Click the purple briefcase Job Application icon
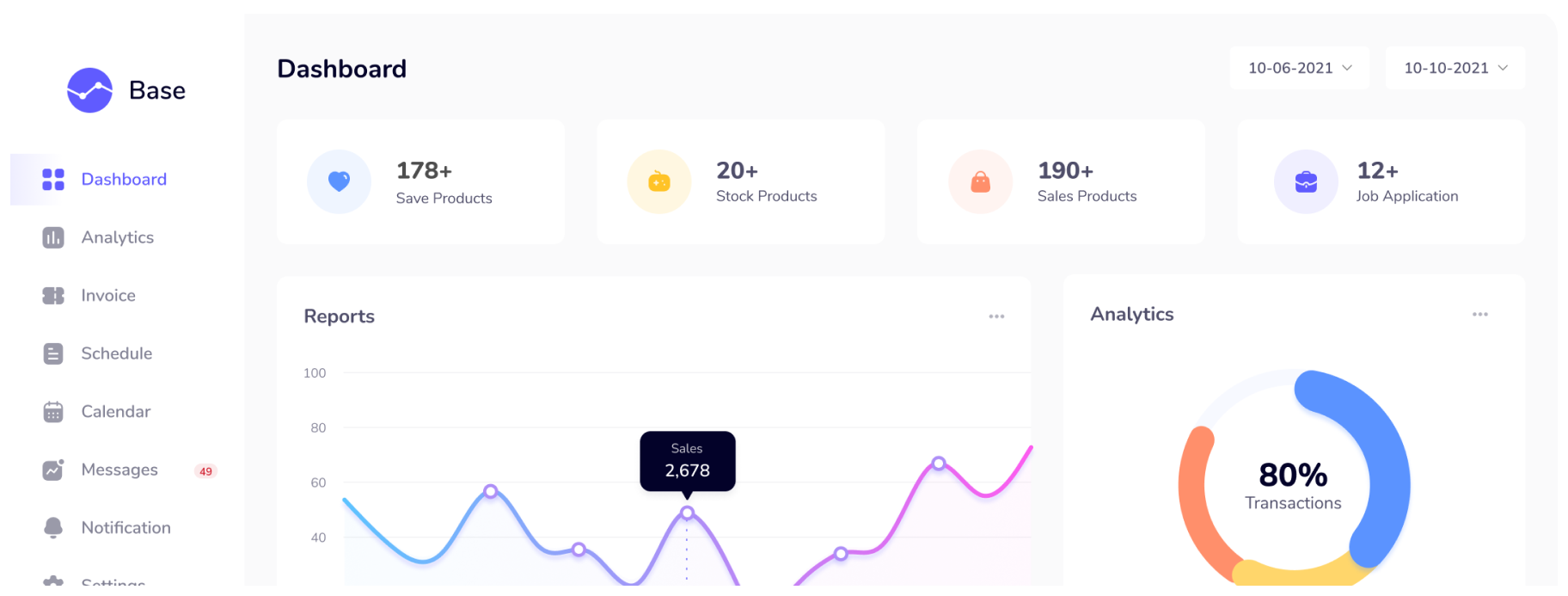Viewport: 1568px width, 596px height. 1306,181
